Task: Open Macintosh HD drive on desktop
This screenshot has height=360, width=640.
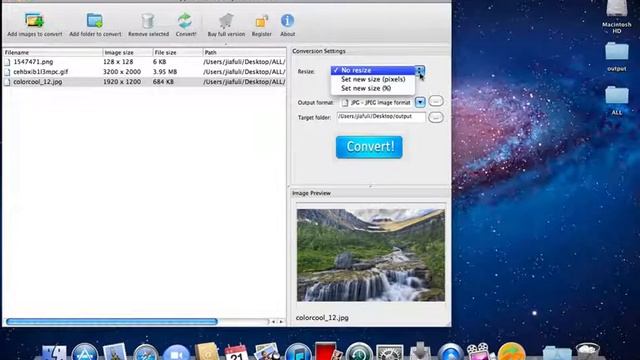Action: point(617,9)
